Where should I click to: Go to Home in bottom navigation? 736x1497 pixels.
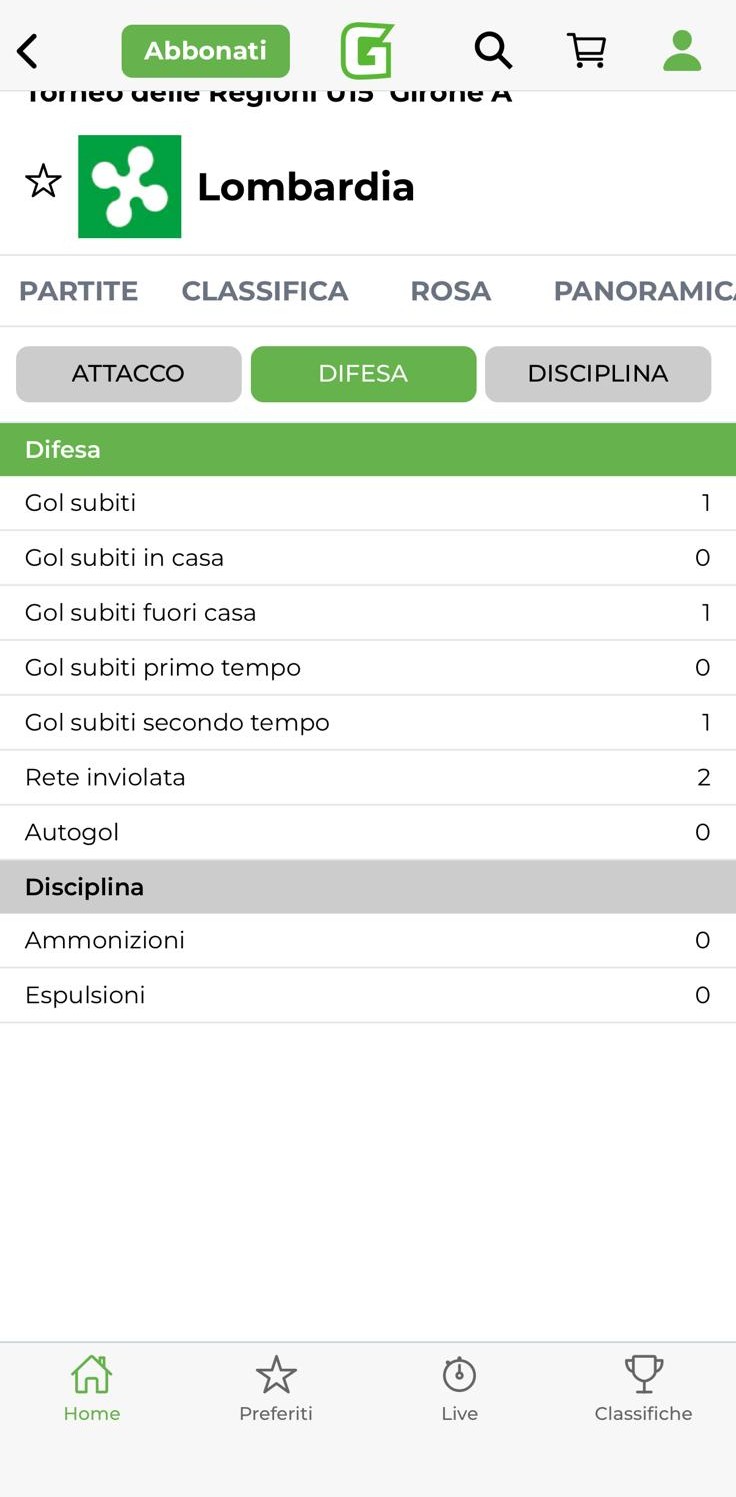(x=92, y=1388)
